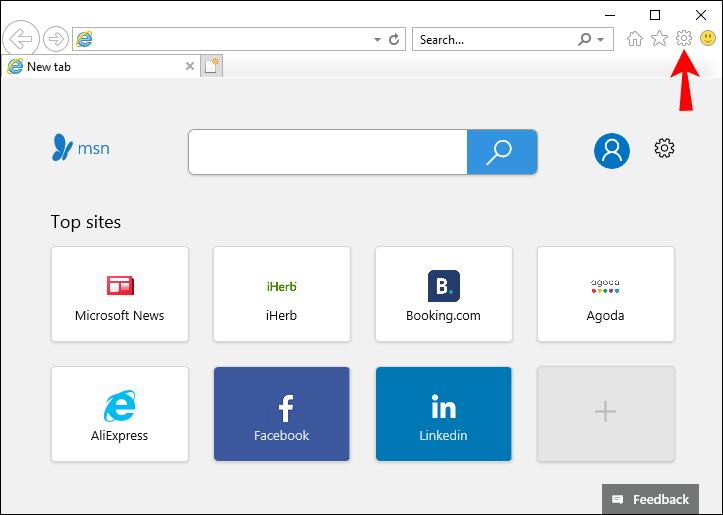The width and height of the screenshot is (723, 515).
Task: Click the blue MSN search button
Action: [x=502, y=152]
